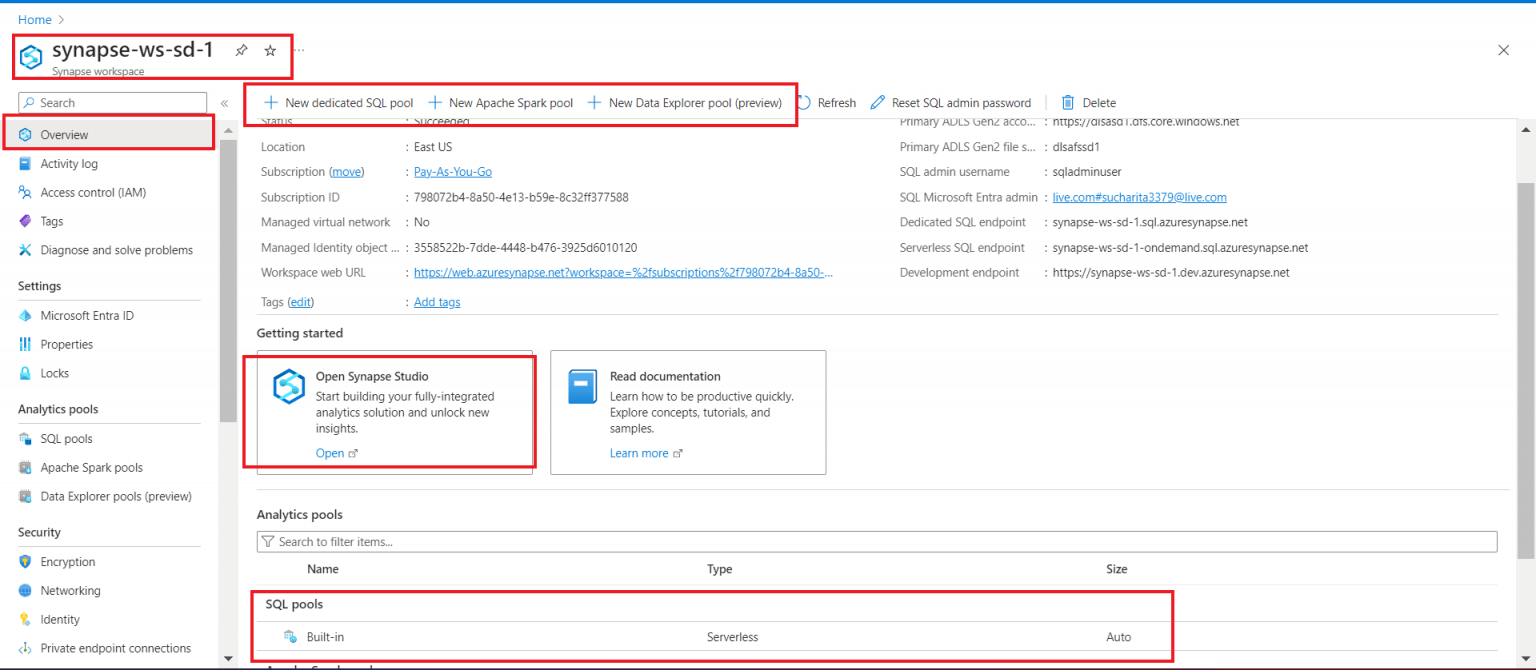Select the Serverless SQL endpoint value
The width and height of the screenshot is (1536, 670).
coord(1180,247)
